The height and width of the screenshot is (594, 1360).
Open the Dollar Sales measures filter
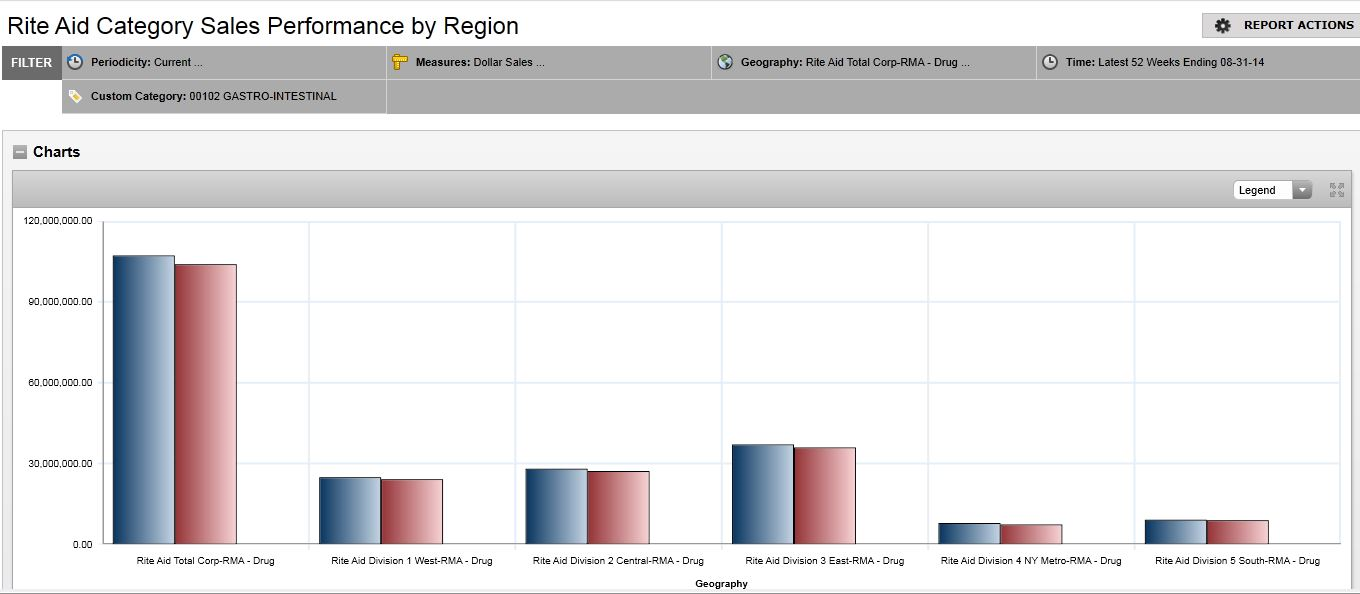coord(508,62)
